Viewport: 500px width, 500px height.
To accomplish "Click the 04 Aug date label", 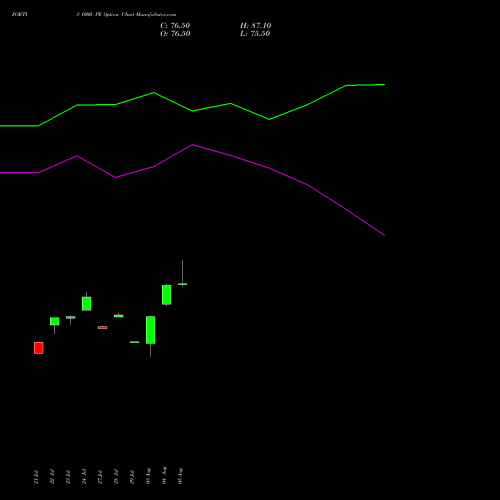I will click(x=164, y=475).
